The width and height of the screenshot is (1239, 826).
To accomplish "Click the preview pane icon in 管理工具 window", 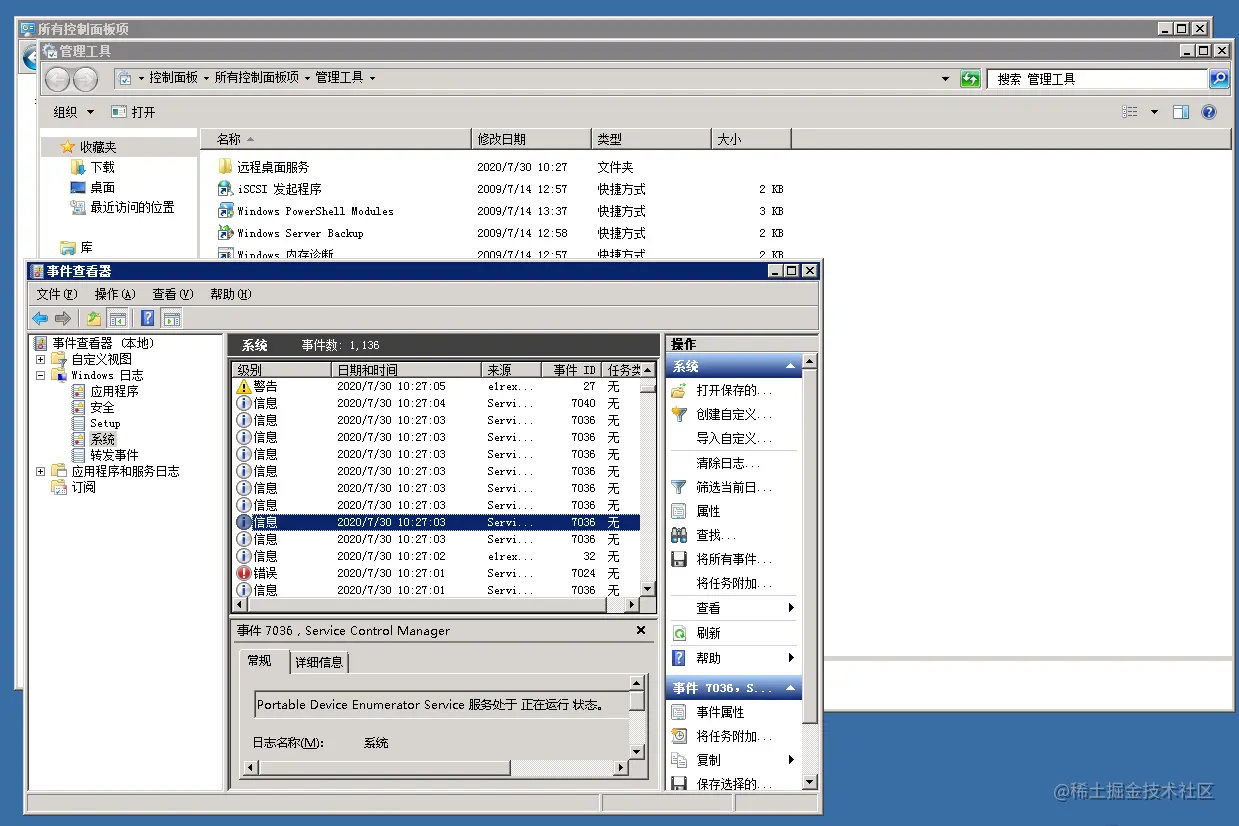I will pos(1181,112).
